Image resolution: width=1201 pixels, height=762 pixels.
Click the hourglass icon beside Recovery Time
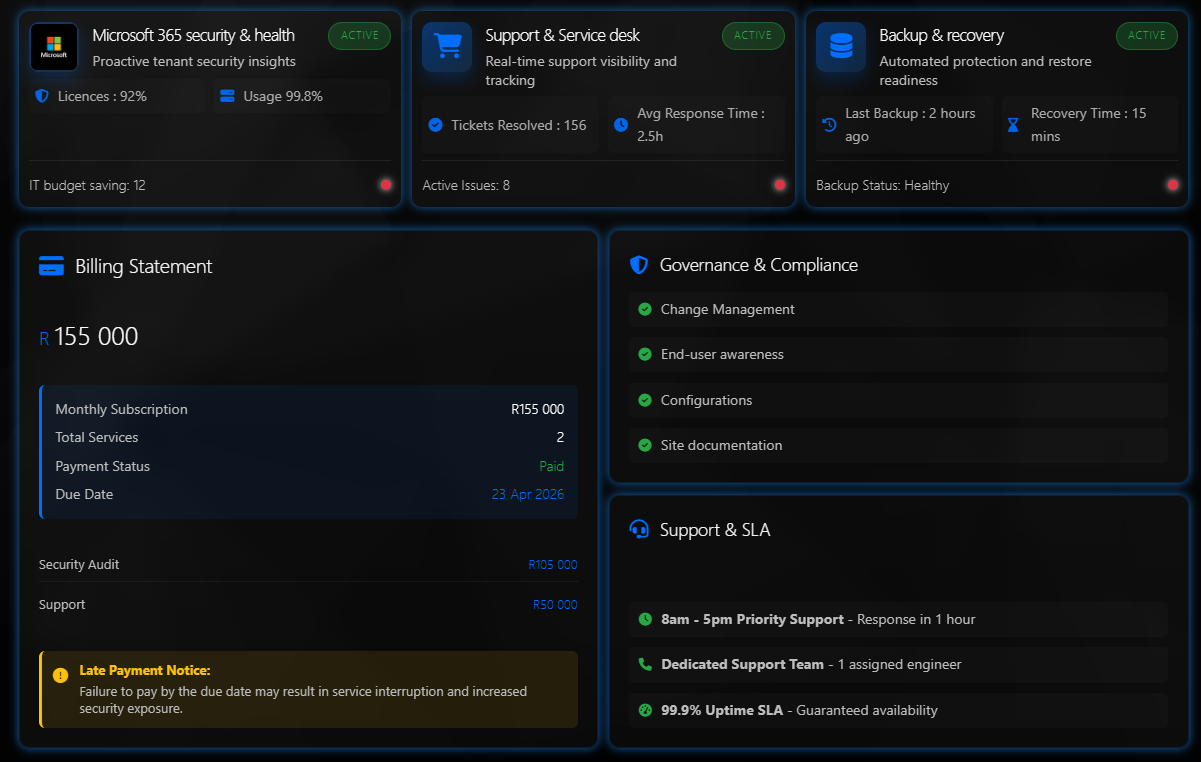click(x=1013, y=124)
